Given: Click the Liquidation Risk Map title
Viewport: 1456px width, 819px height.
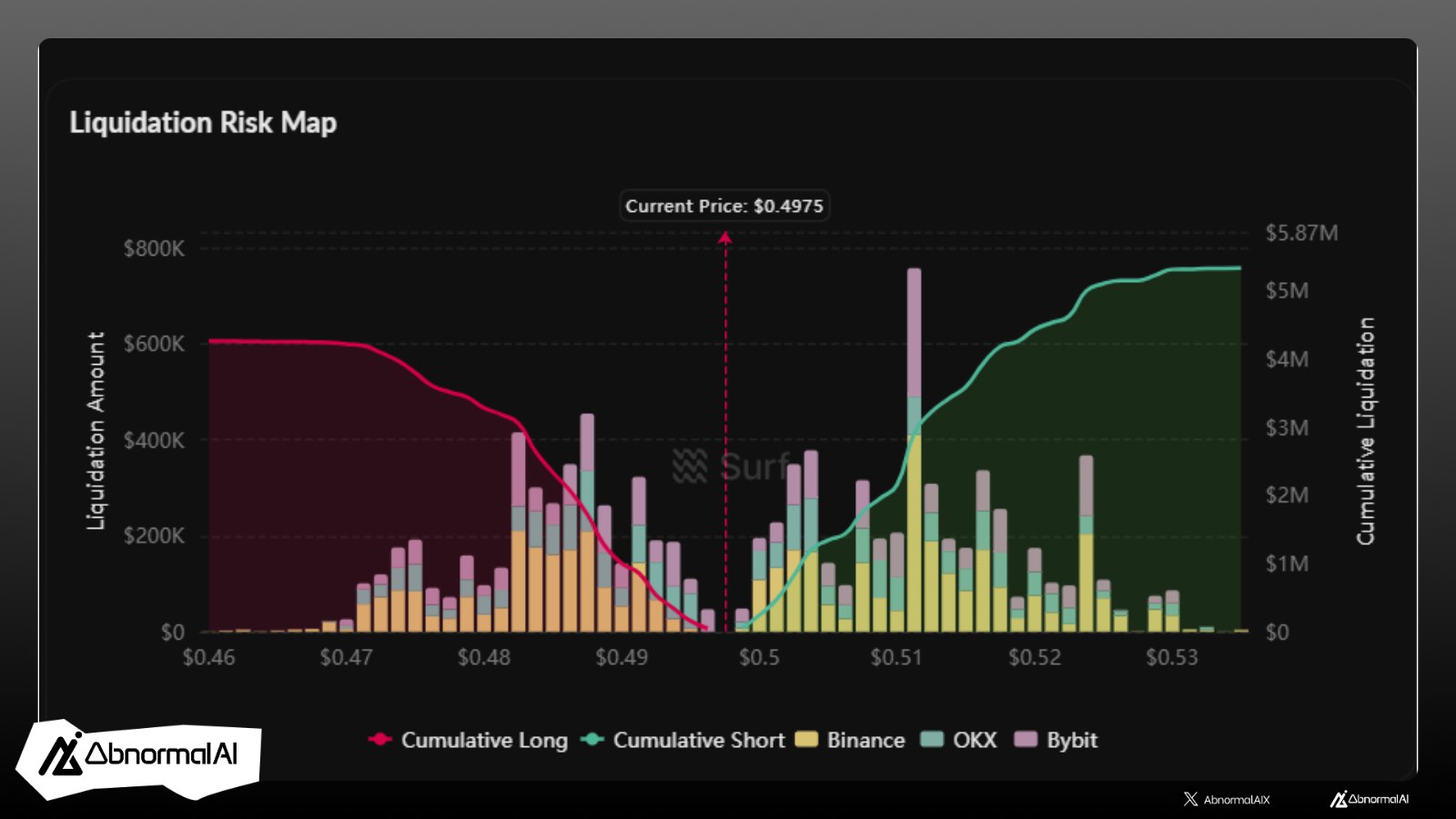Looking at the screenshot, I should (203, 123).
